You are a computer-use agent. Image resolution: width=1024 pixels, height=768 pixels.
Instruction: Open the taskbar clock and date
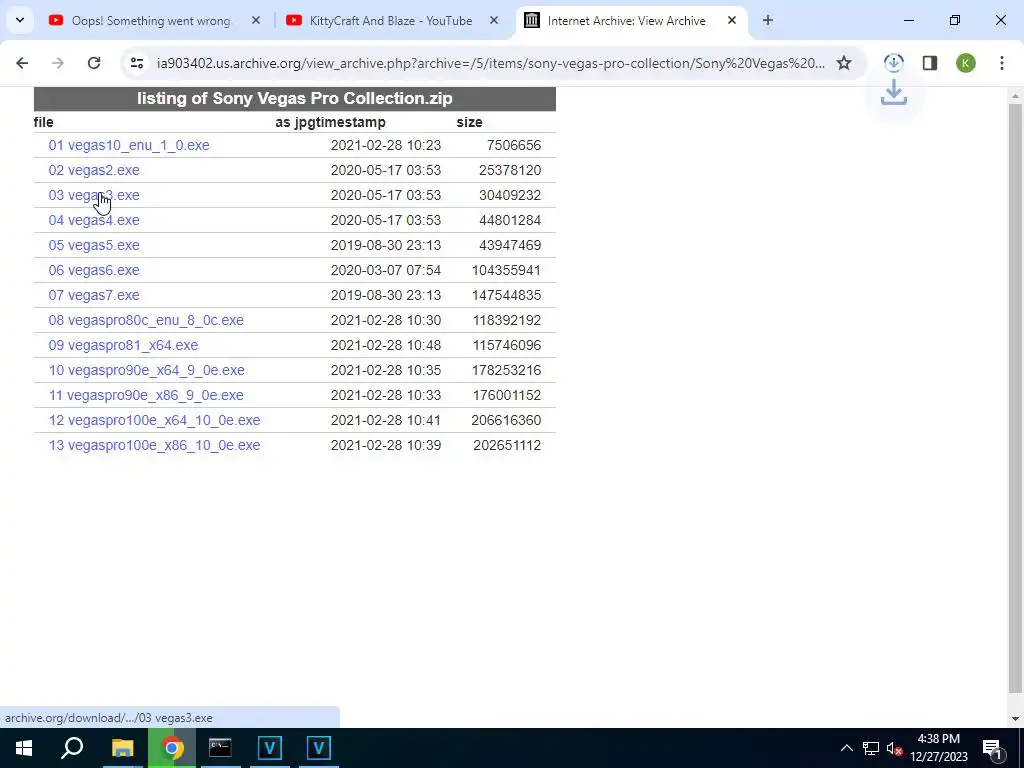pyautogui.click(x=939, y=748)
